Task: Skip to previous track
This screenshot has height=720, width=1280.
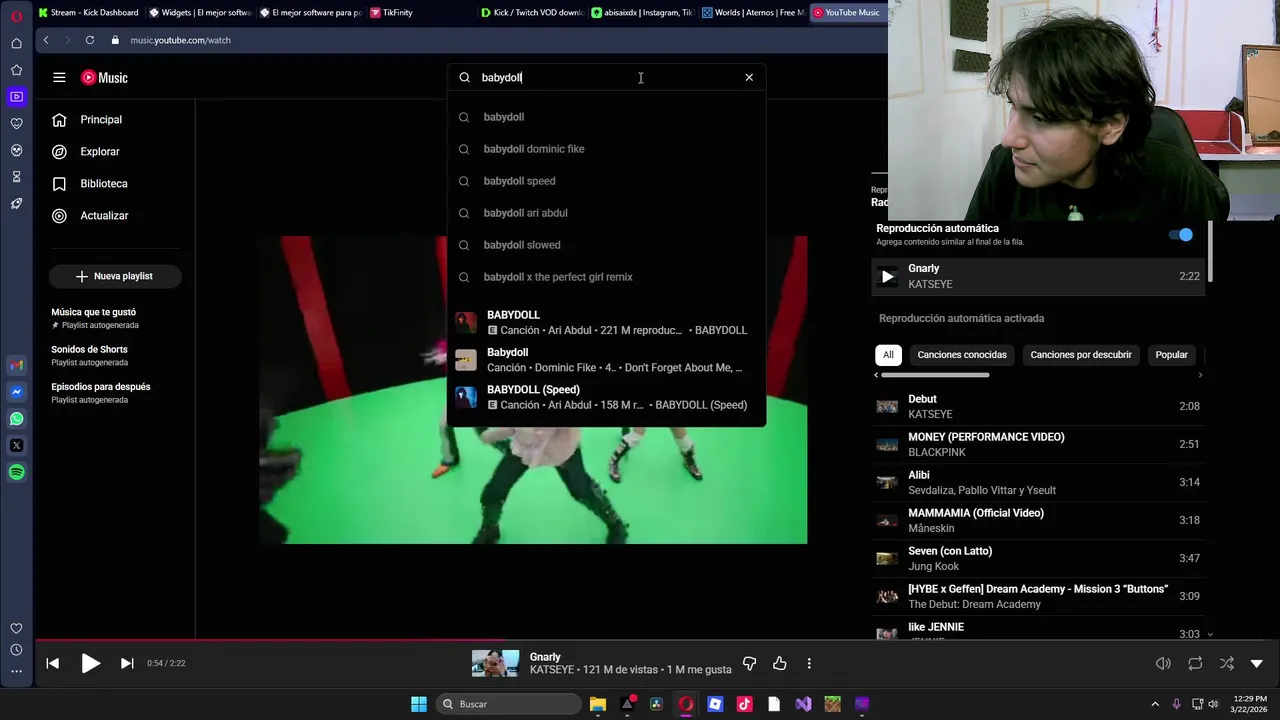Action: click(x=53, y=663)
